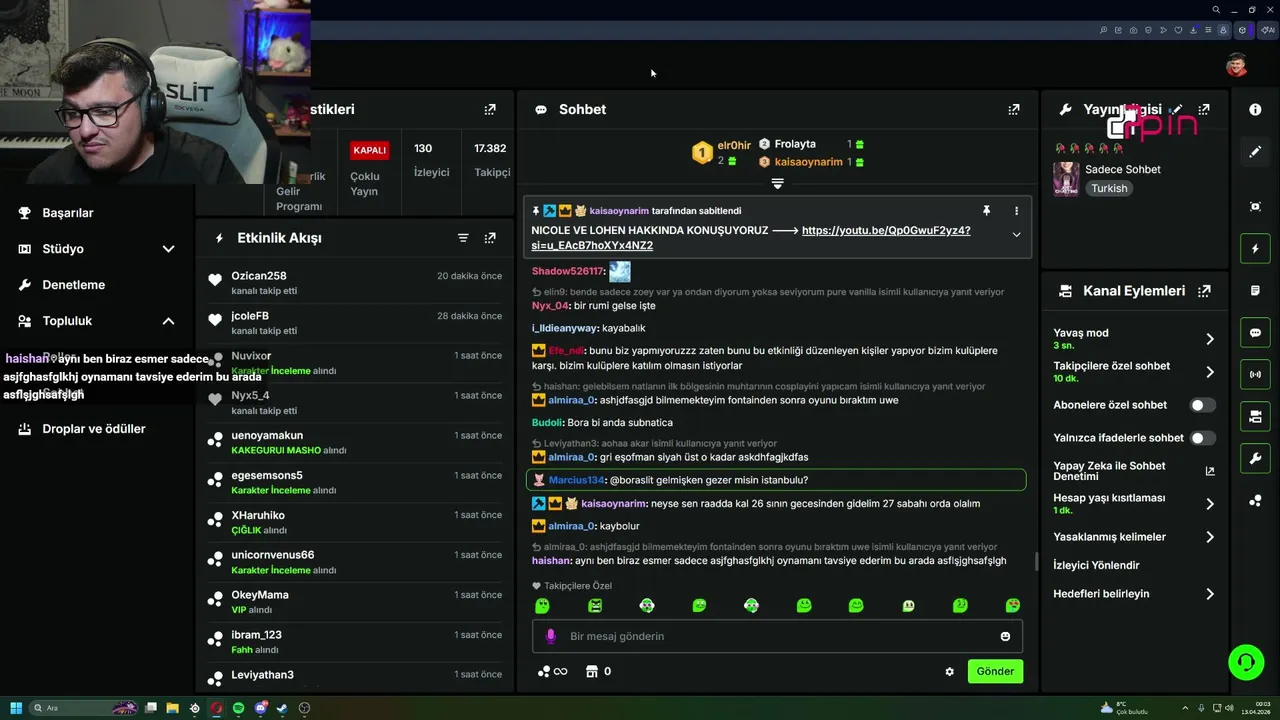Toggle the broadcast signal icon in right sidebar
The width and height of the screenshot is (1280, 720).
point(1255,375)
